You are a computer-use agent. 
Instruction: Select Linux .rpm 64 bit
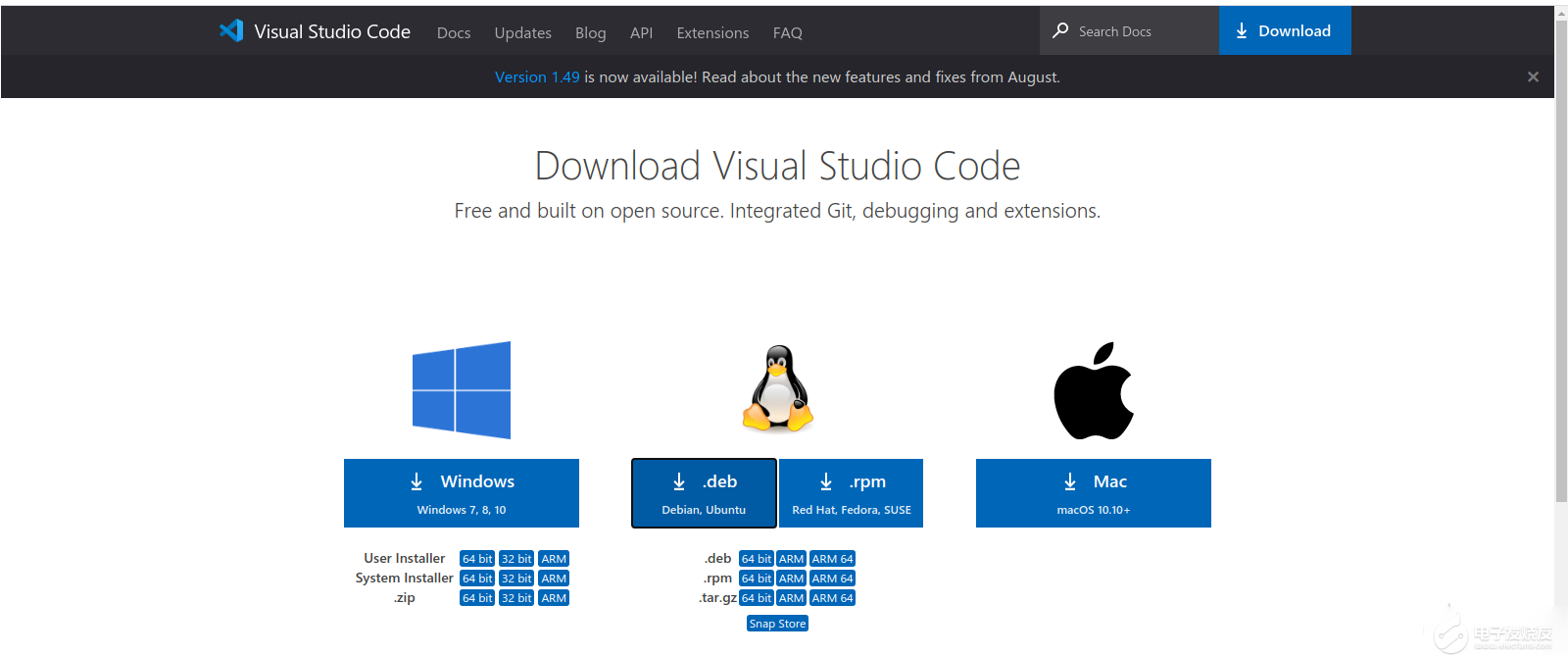(x=757, y=579)
